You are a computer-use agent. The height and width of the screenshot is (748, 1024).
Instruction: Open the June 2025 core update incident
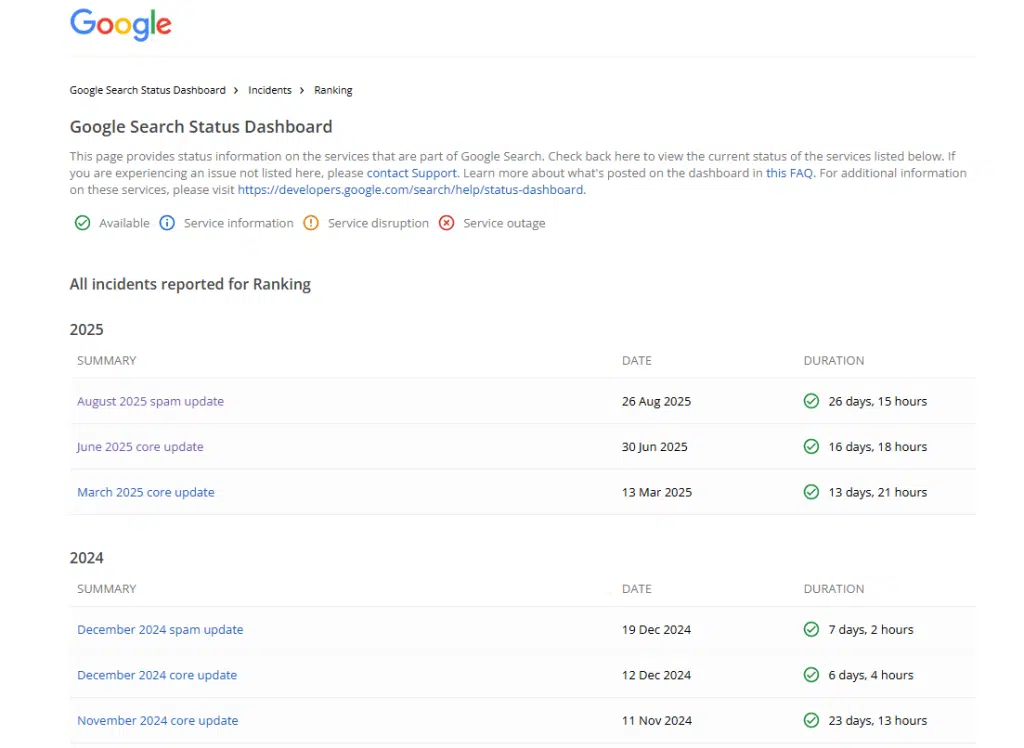pyautogui.click(x=140, y=447)
